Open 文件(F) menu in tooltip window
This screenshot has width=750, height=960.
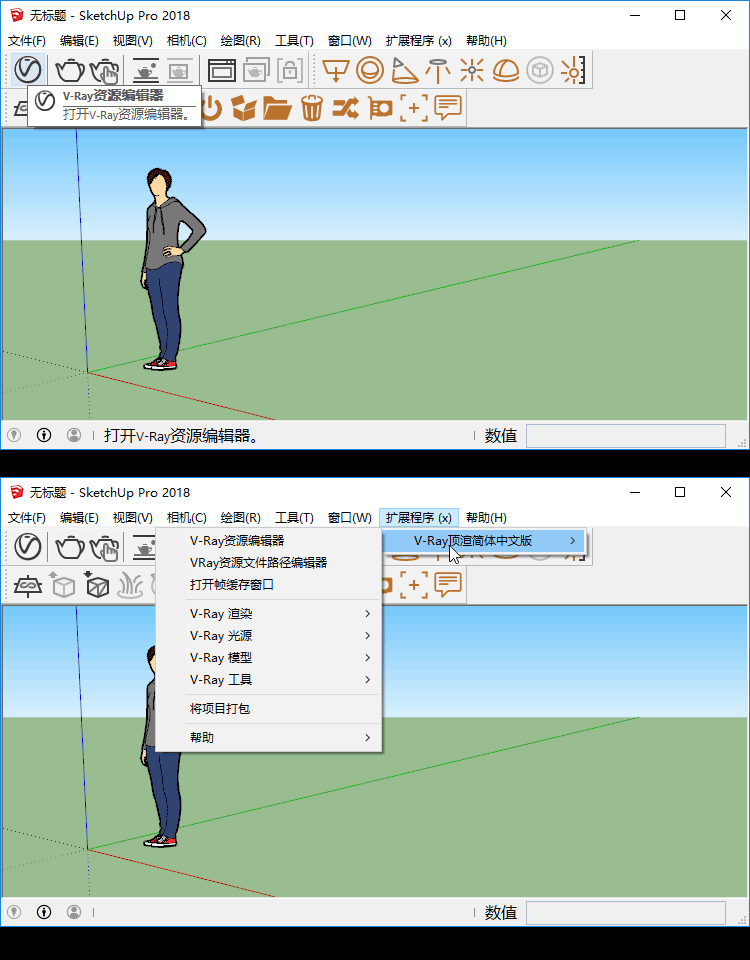[x=27, y=40]
